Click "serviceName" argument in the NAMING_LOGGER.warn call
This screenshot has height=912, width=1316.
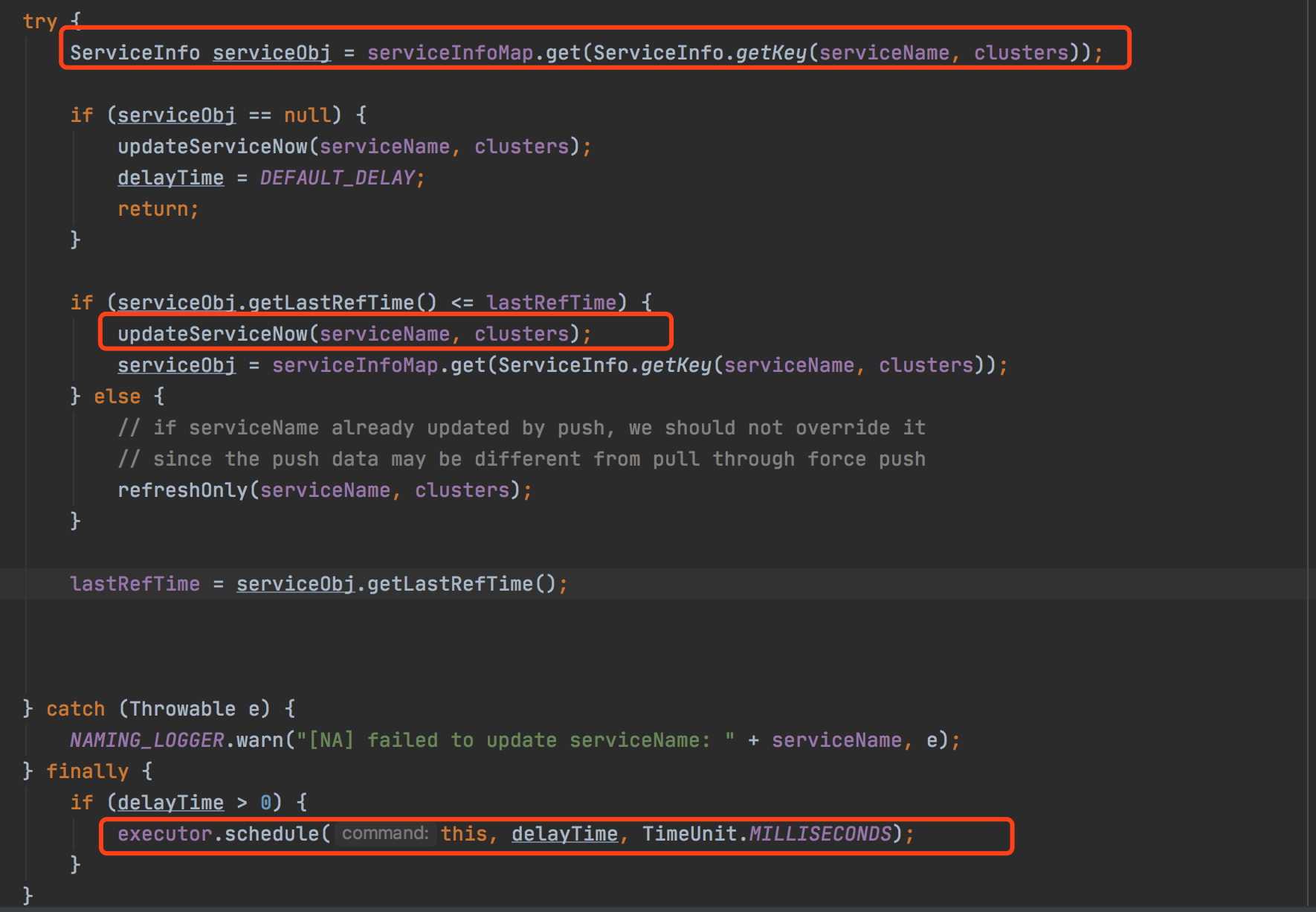pos(836,740)
